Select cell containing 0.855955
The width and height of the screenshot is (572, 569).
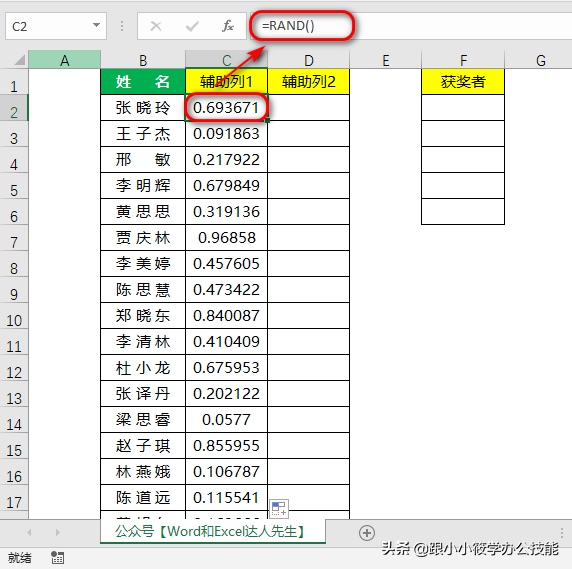point(227,446)
